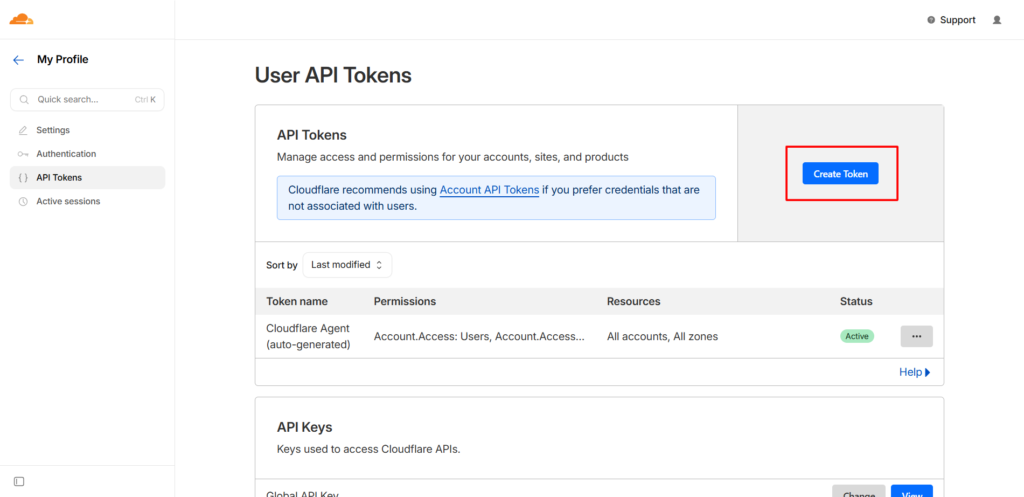
Task: Open the Last modified sort dropdown
Action: (347, 265)
